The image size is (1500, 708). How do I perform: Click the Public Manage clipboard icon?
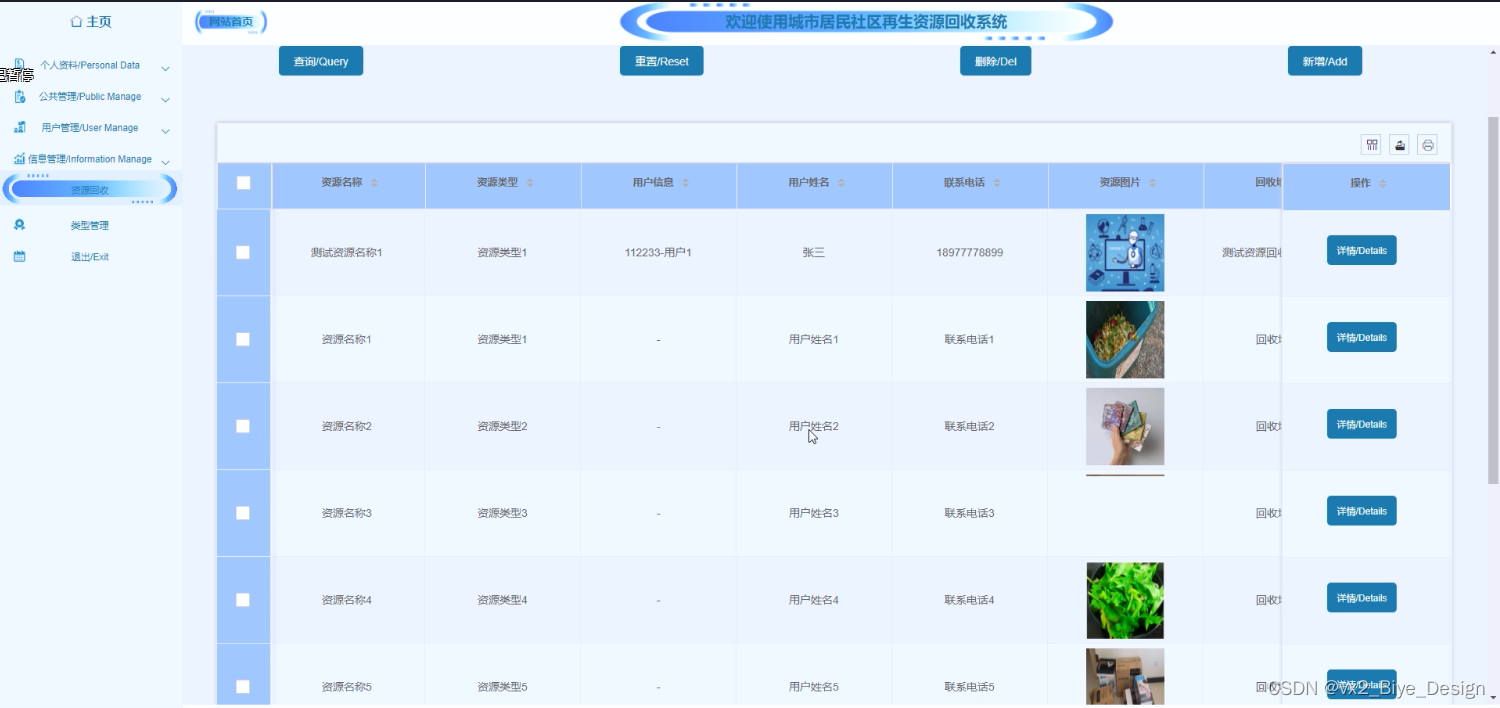point(19,97)
